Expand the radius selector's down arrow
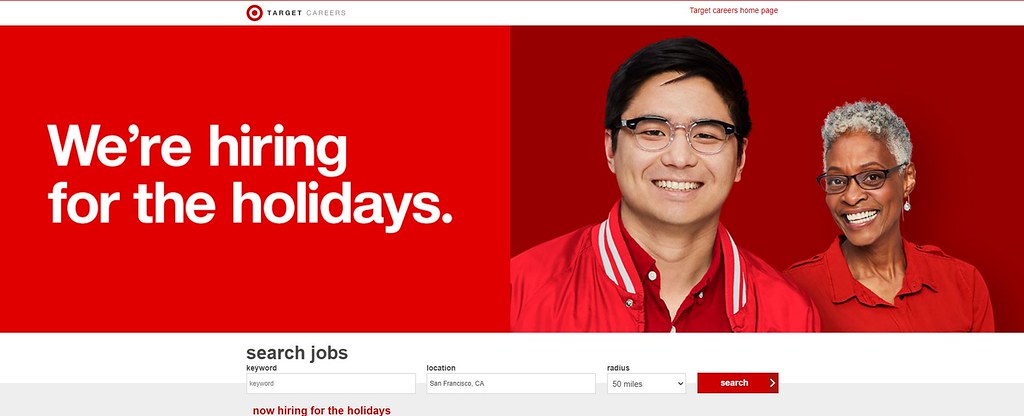1024x416 pixels. (680, 384)
